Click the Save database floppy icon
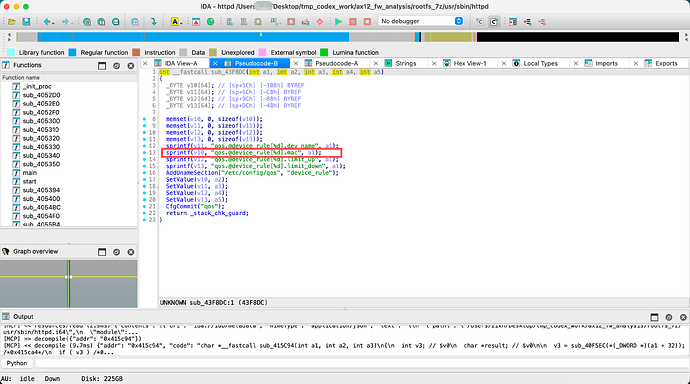 pyautogui.click(x=26, y=22)
